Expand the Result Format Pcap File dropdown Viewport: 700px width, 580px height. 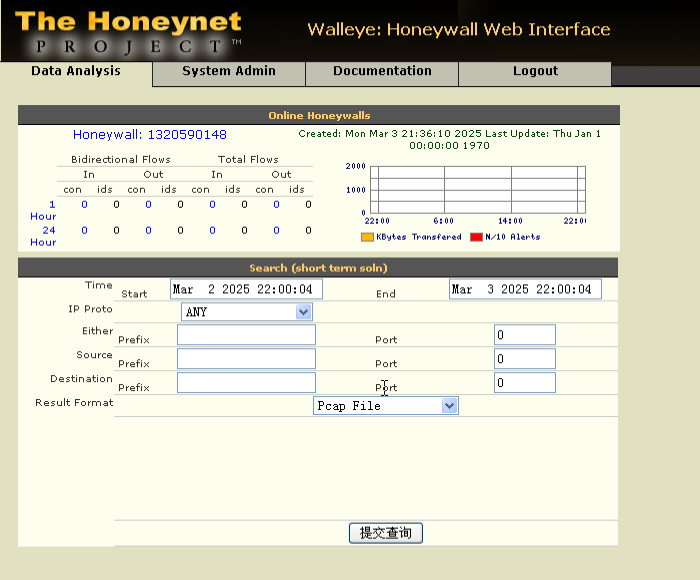(386, 406)
